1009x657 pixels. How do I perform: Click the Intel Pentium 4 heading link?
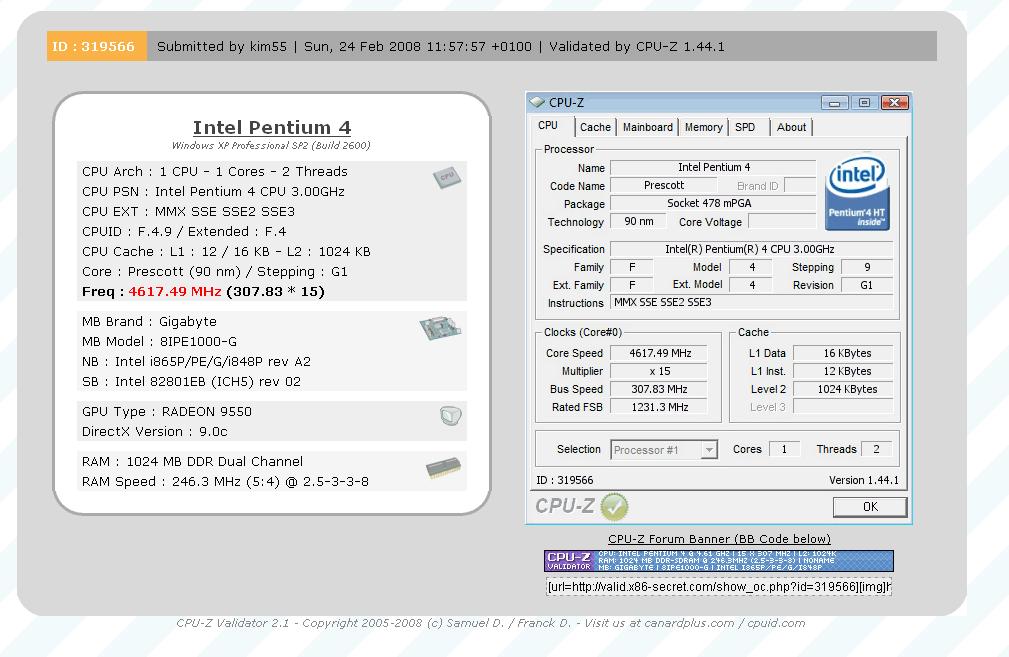pyautogui.click(x=272, y=127)
